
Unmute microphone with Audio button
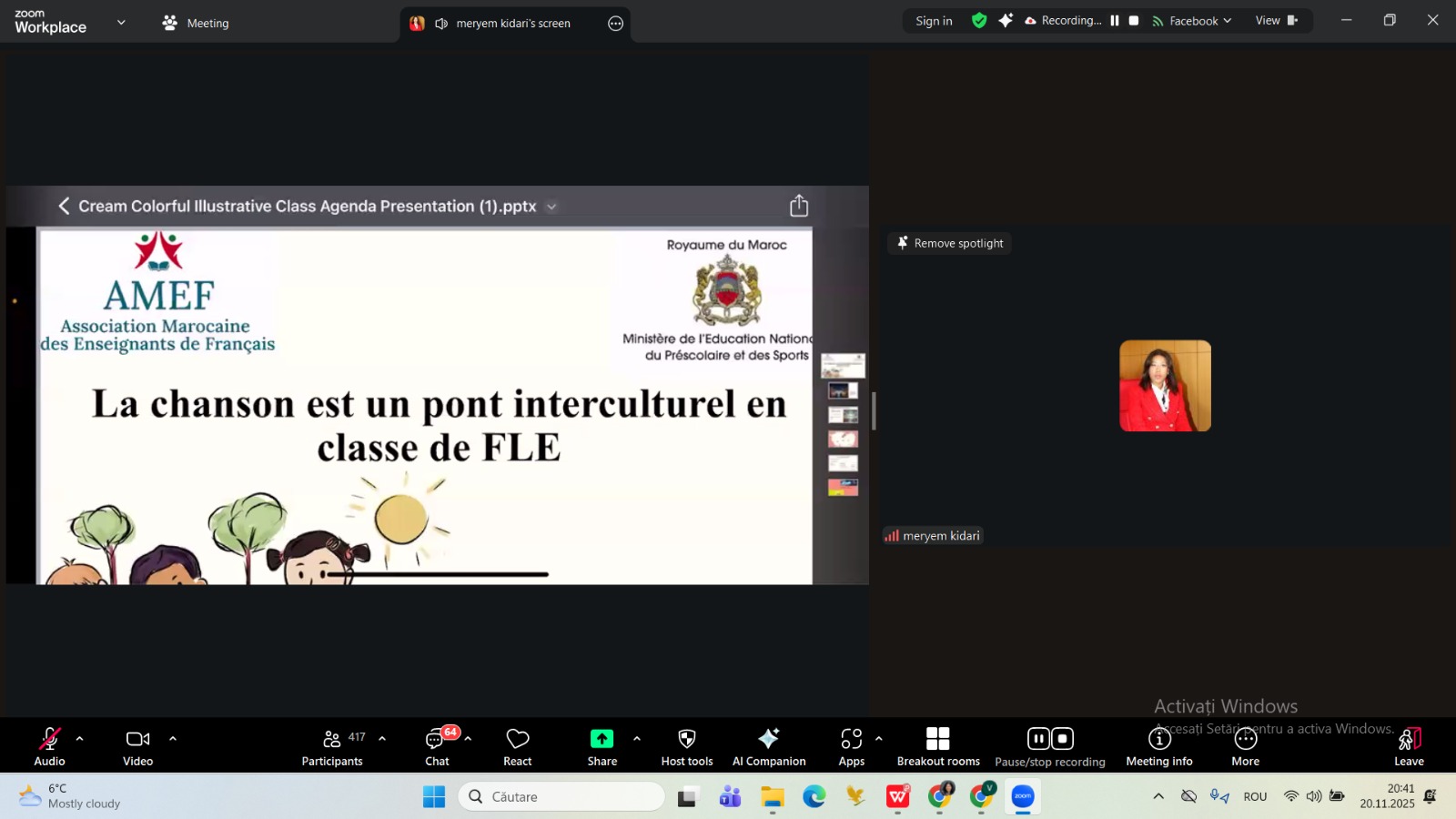(x=49, y=746)
